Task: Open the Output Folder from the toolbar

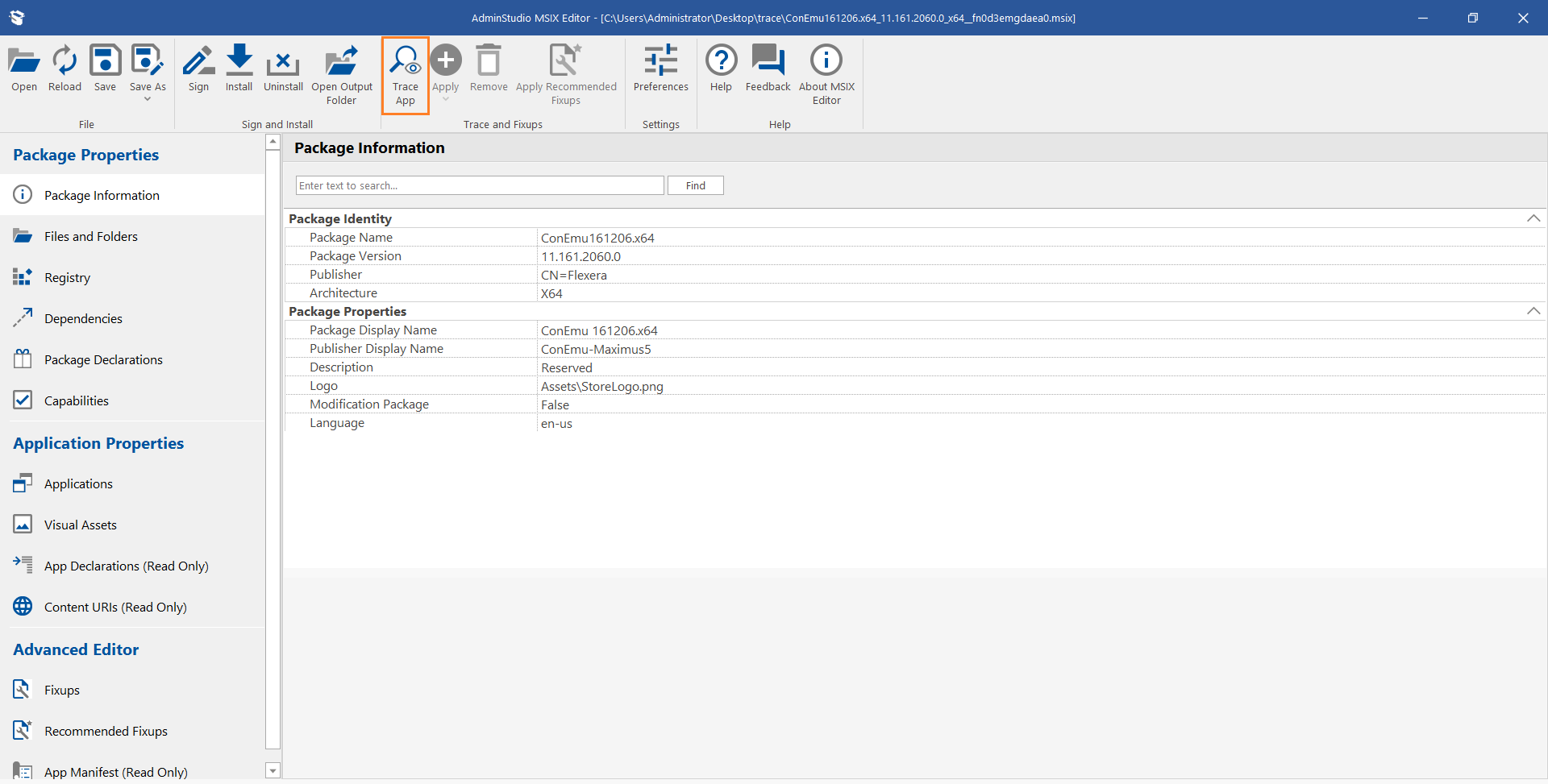Action: point(342,75)
